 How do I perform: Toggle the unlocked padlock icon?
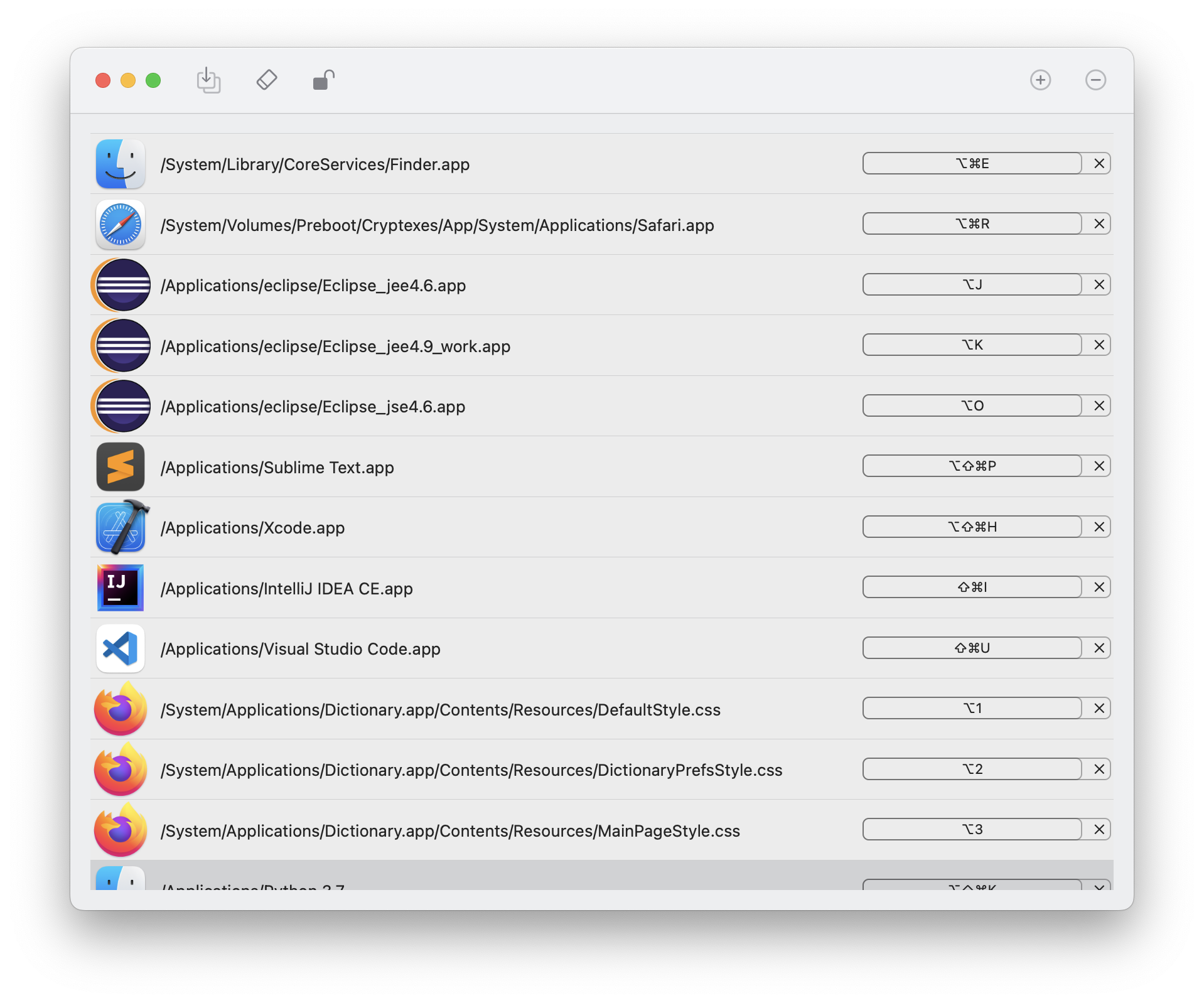click(x=323, y=80)
